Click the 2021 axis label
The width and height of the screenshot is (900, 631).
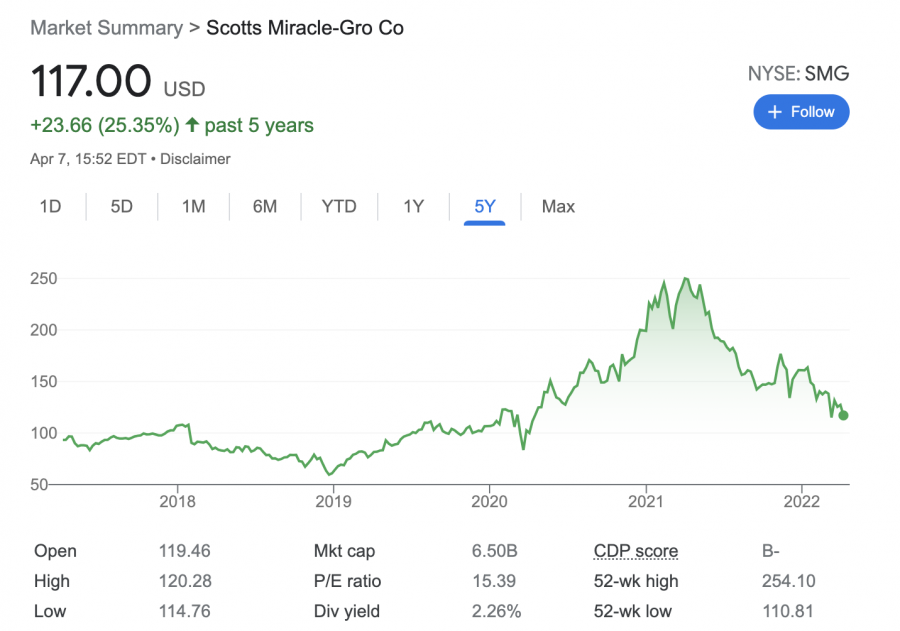[x=646, y=502]
